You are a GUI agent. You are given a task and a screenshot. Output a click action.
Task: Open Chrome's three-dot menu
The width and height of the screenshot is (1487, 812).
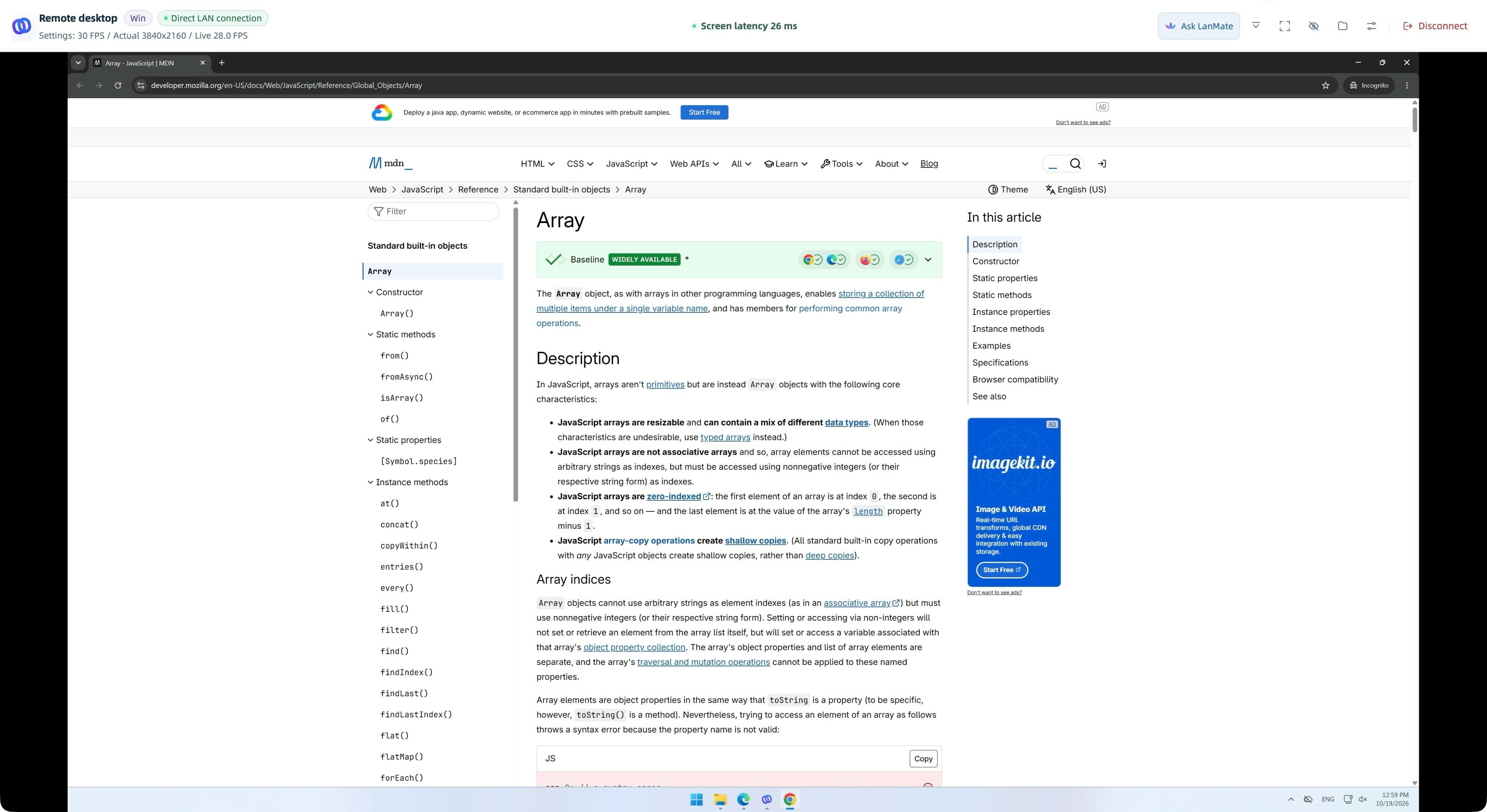tap(1407, 85)
